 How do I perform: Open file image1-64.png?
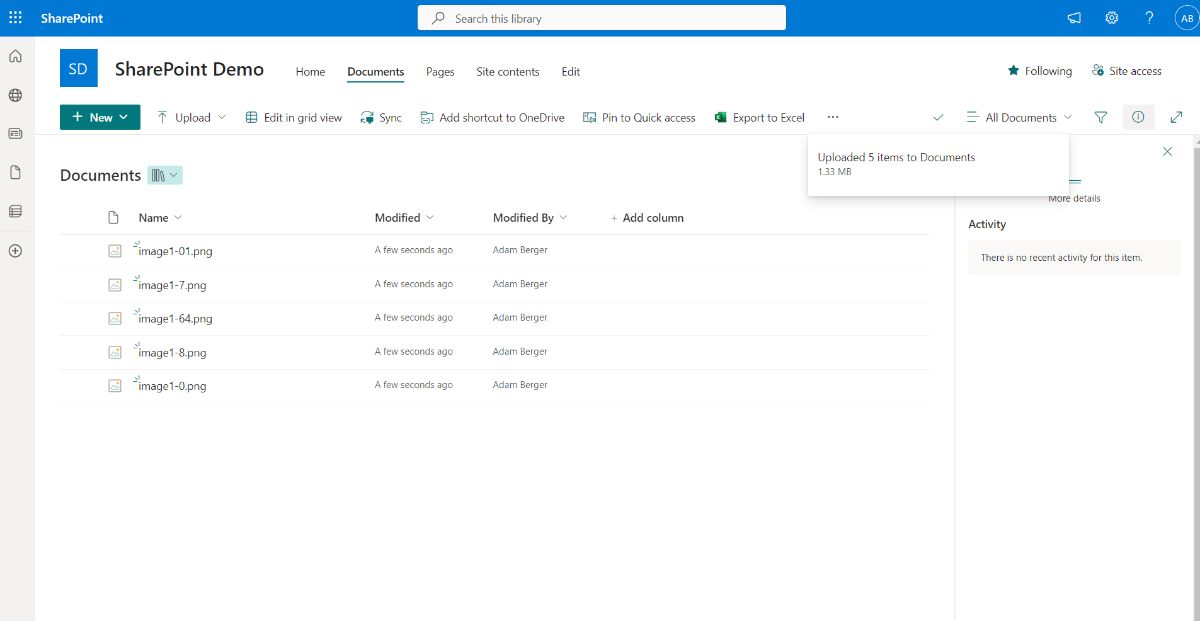(175, 318)
